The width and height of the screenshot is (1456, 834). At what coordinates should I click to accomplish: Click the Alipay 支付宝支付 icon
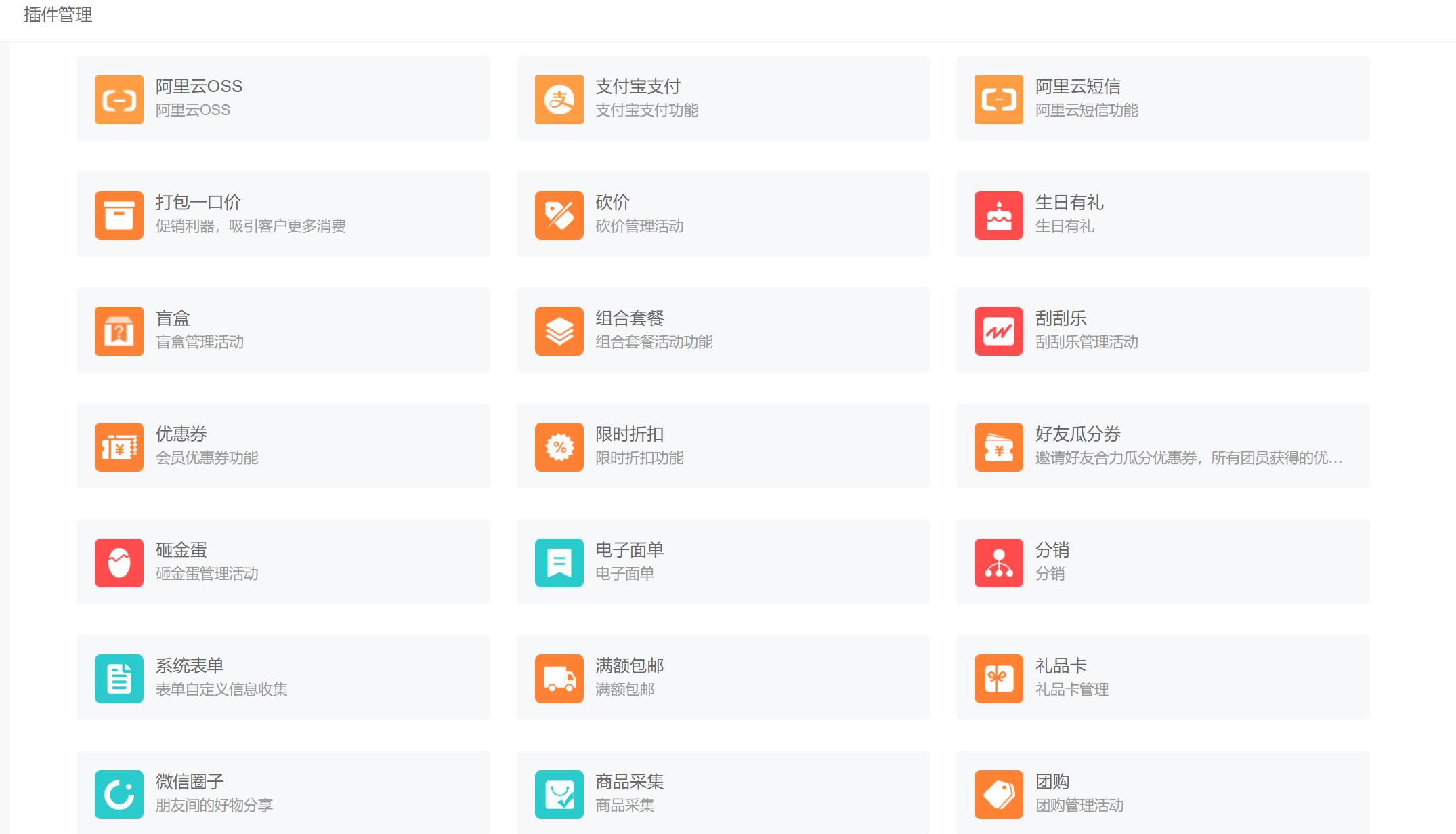pyautogui.click(x=558, y=99)
